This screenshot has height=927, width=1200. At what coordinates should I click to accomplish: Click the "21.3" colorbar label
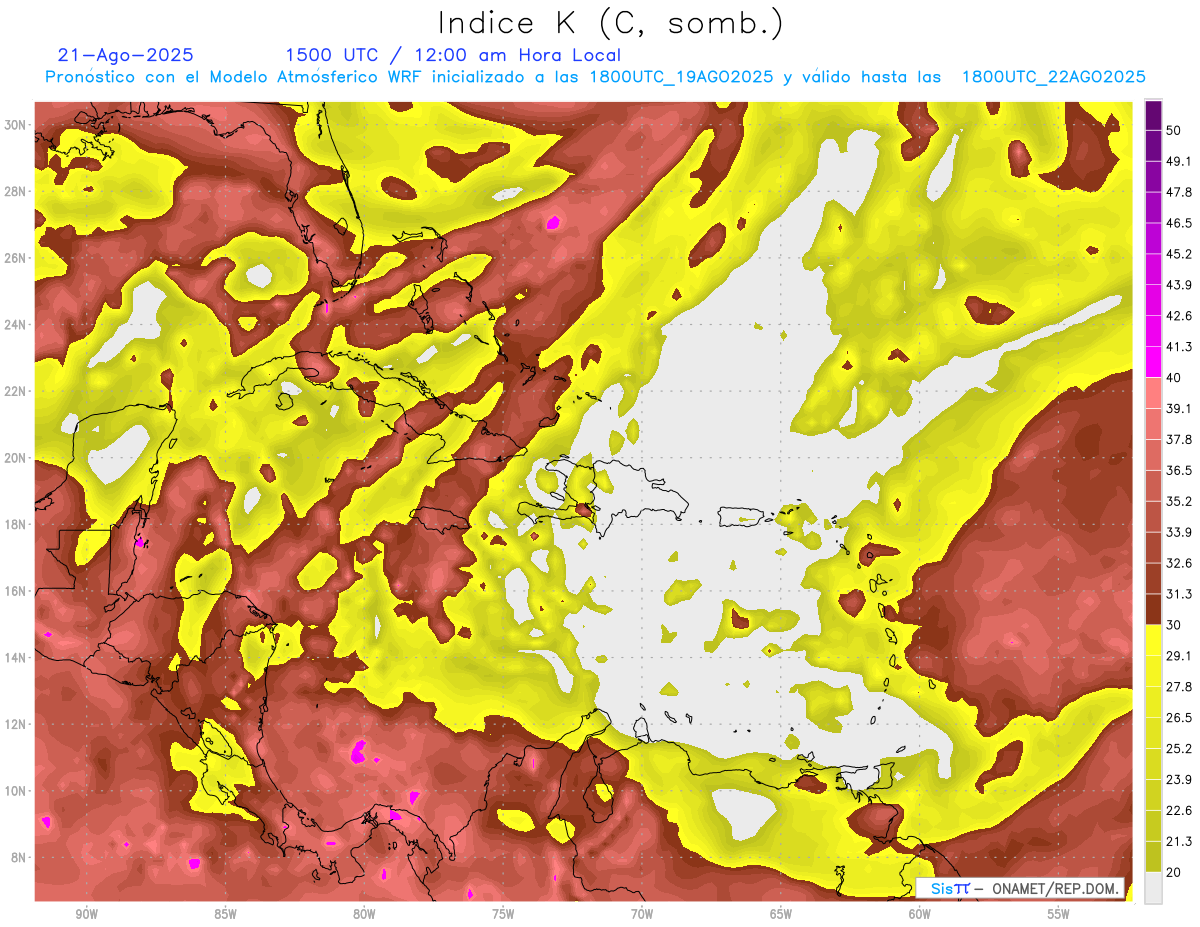(1179, 842)
